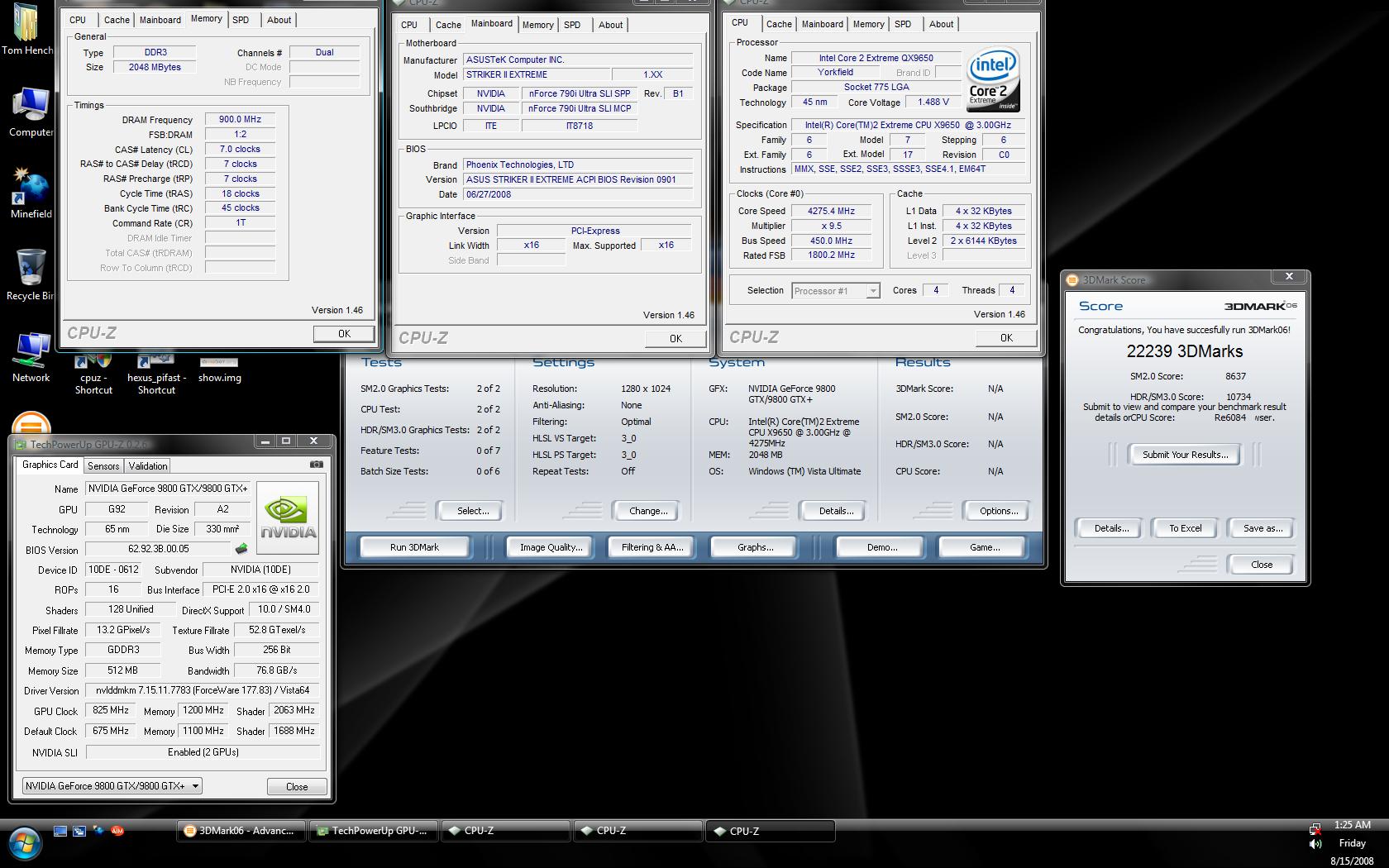Switch to the Validation tab in GPU-Z
Image resolution: width=1389 pixels, height=868 pixels.
[148, 466]
